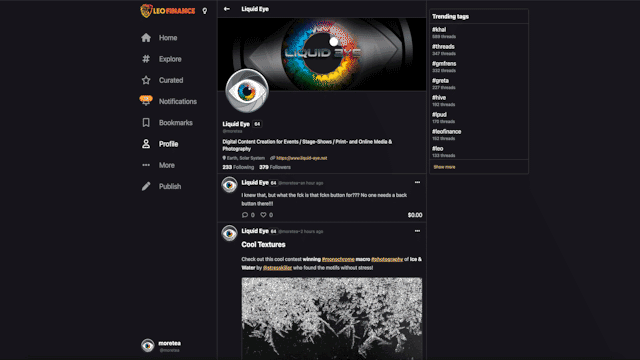Screen dimensions: 640x360
Task: Click the Publish pencil icon
Action: [x=146, y=186]
